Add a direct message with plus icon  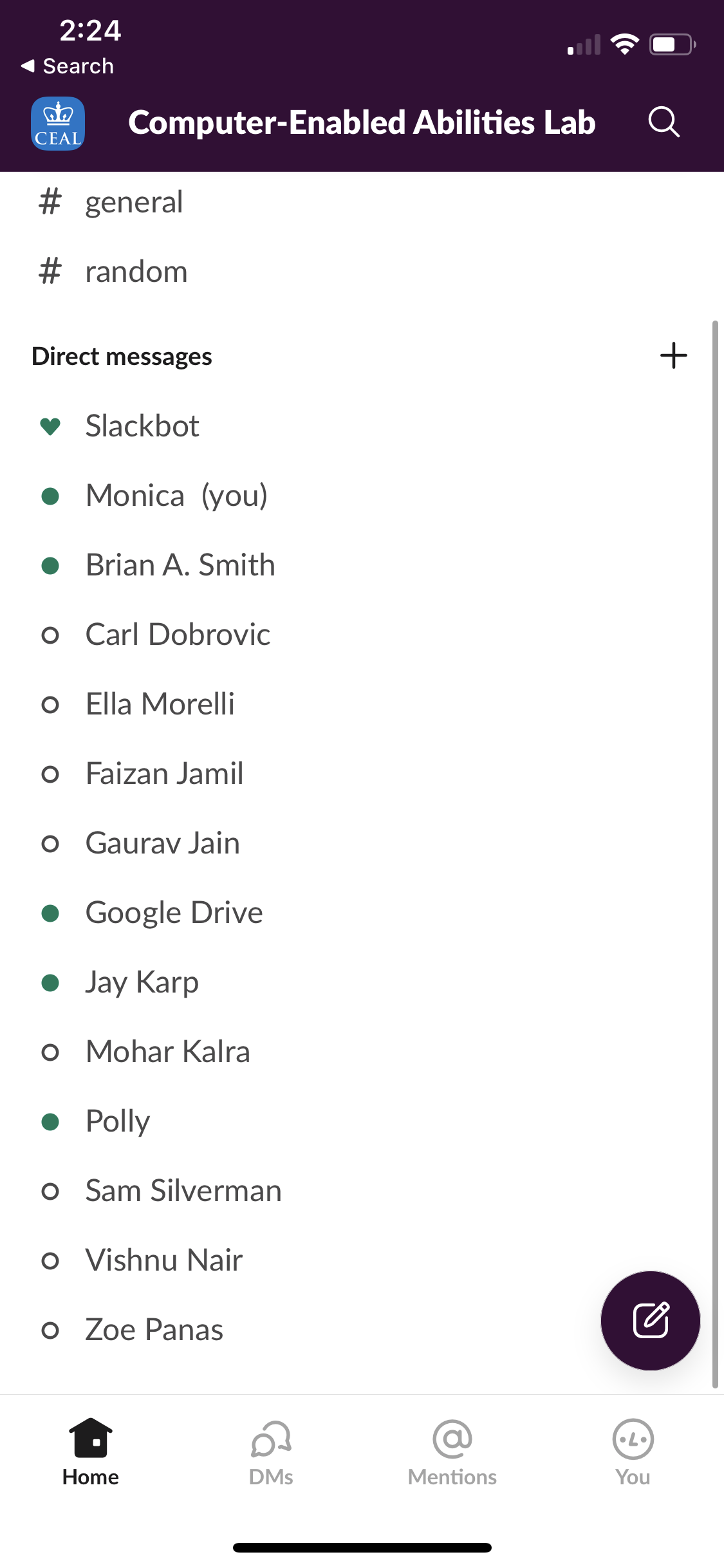click(673, 355)
